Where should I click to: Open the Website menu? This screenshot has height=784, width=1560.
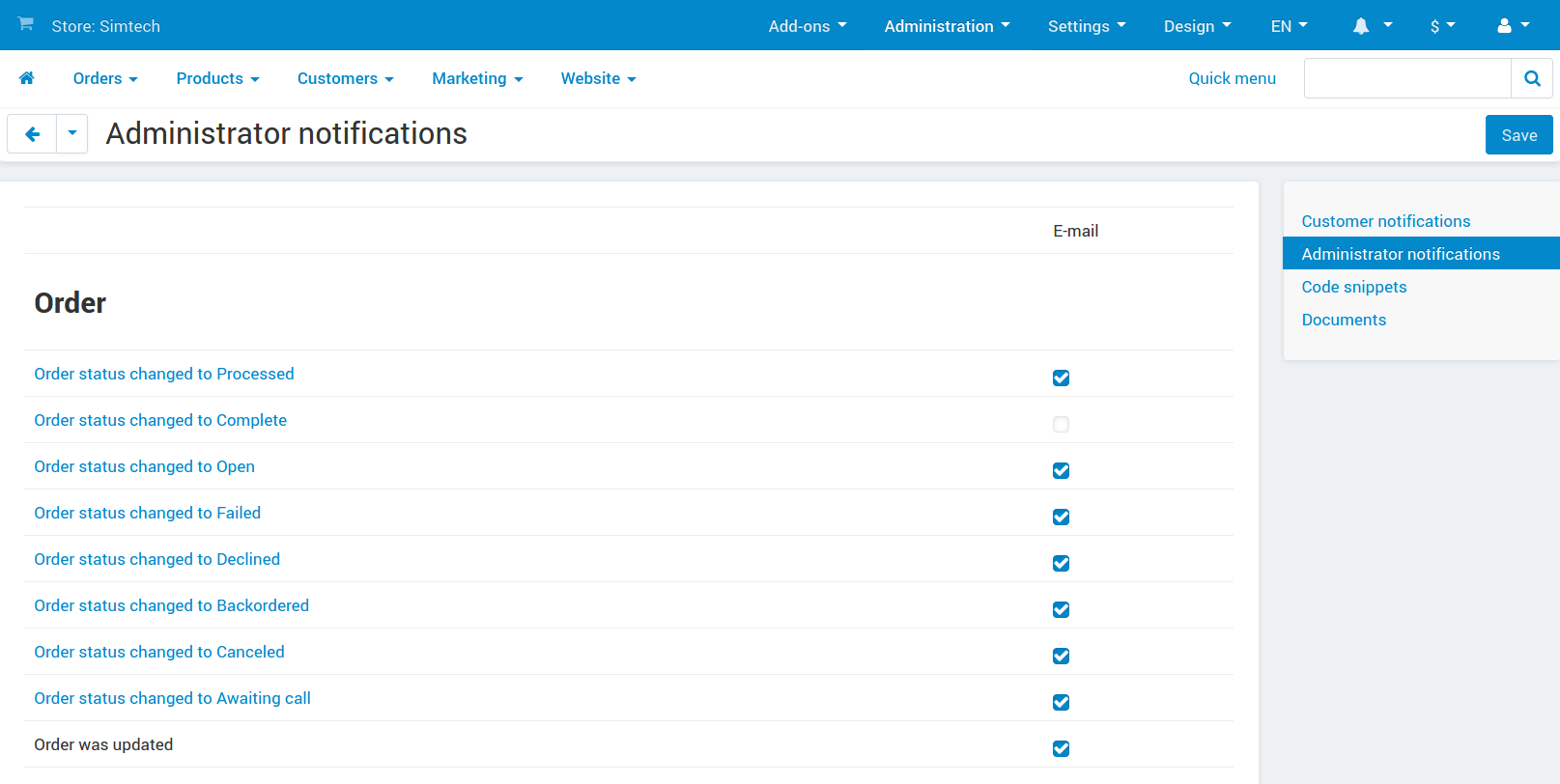click(598, 78)
